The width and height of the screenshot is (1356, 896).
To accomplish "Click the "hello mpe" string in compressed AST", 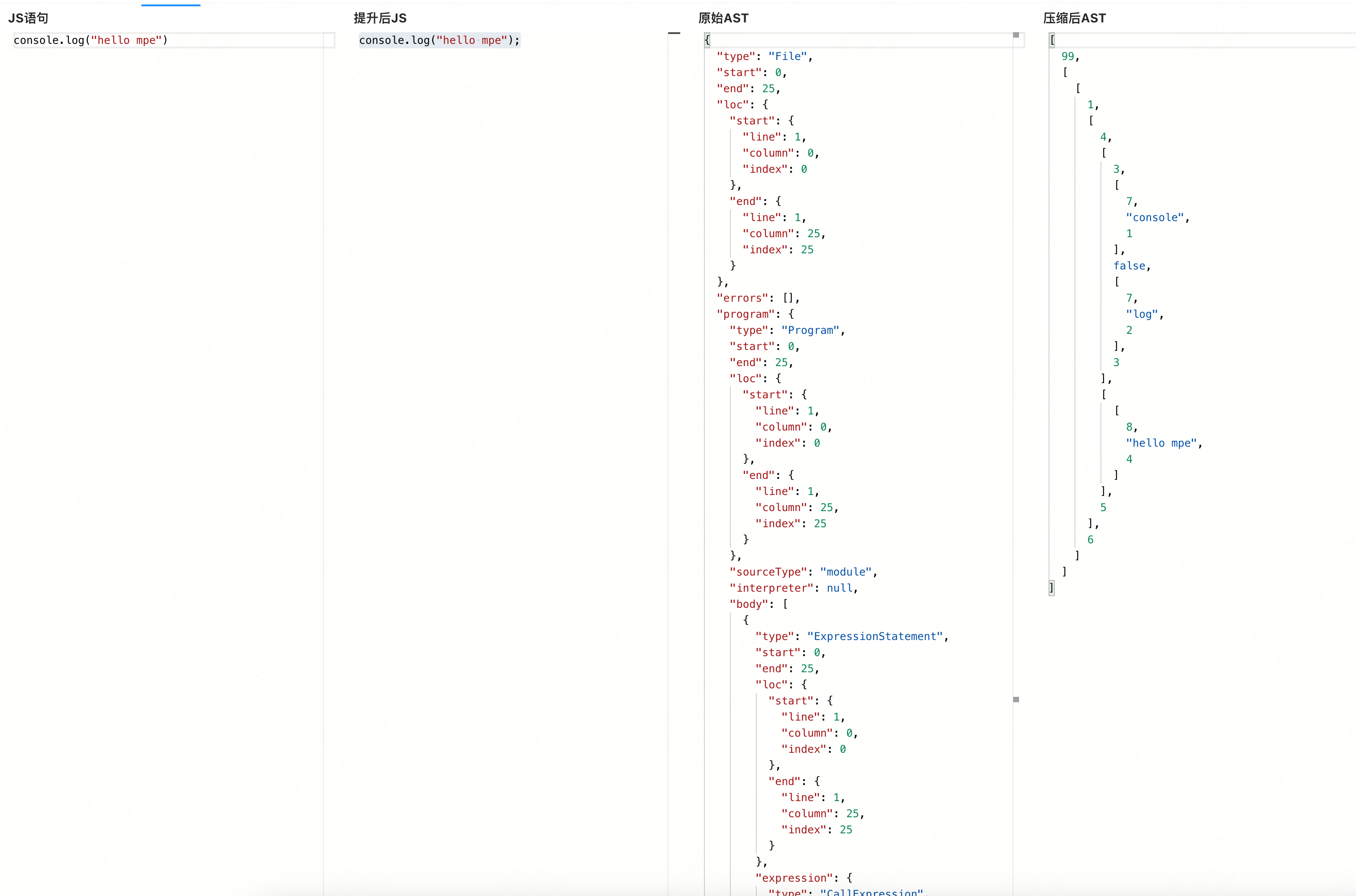I will coord(1161,443).
